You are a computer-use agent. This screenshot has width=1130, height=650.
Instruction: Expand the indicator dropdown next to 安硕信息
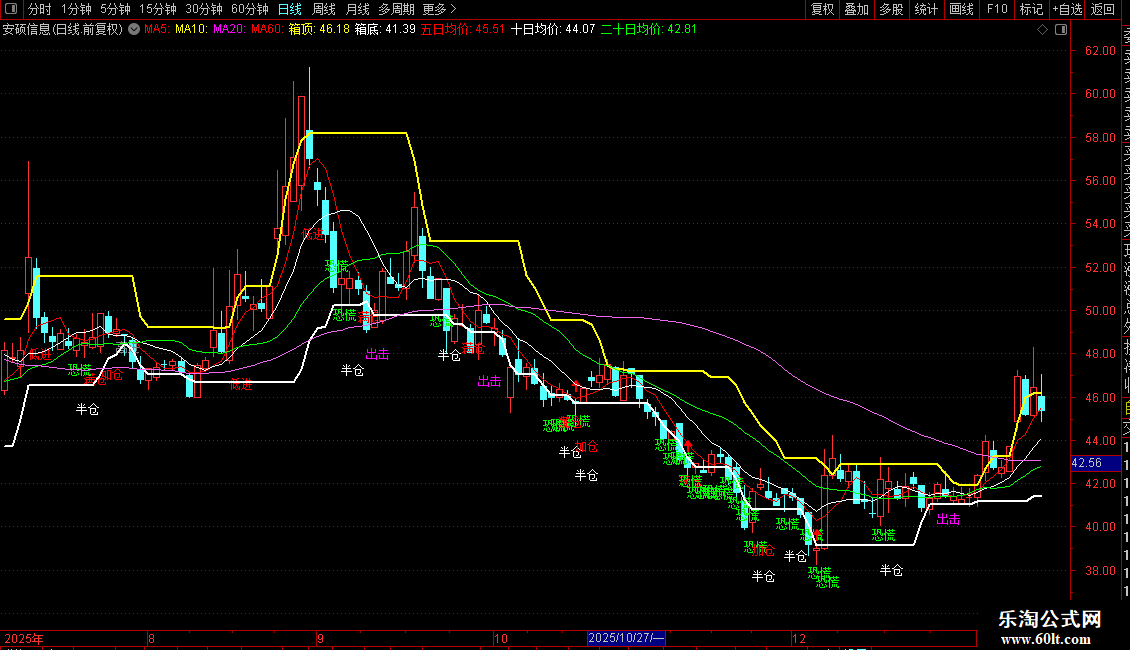[x=134, y=30]
